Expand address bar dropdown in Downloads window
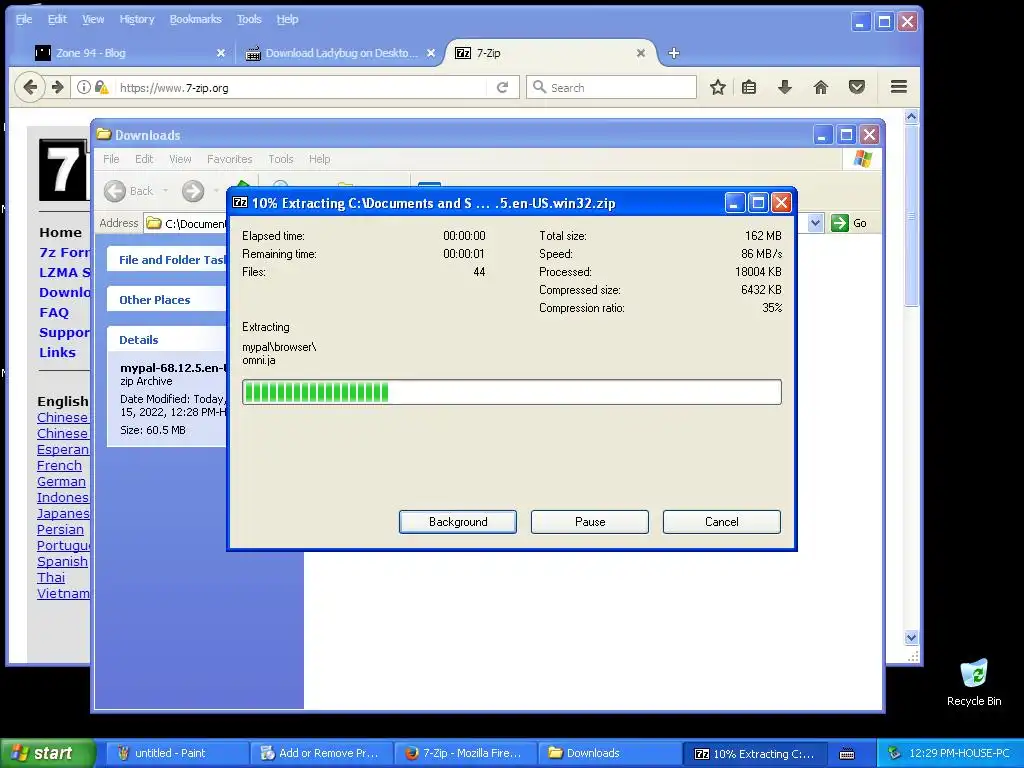The image size is (1024, 768). click(815, 223)
